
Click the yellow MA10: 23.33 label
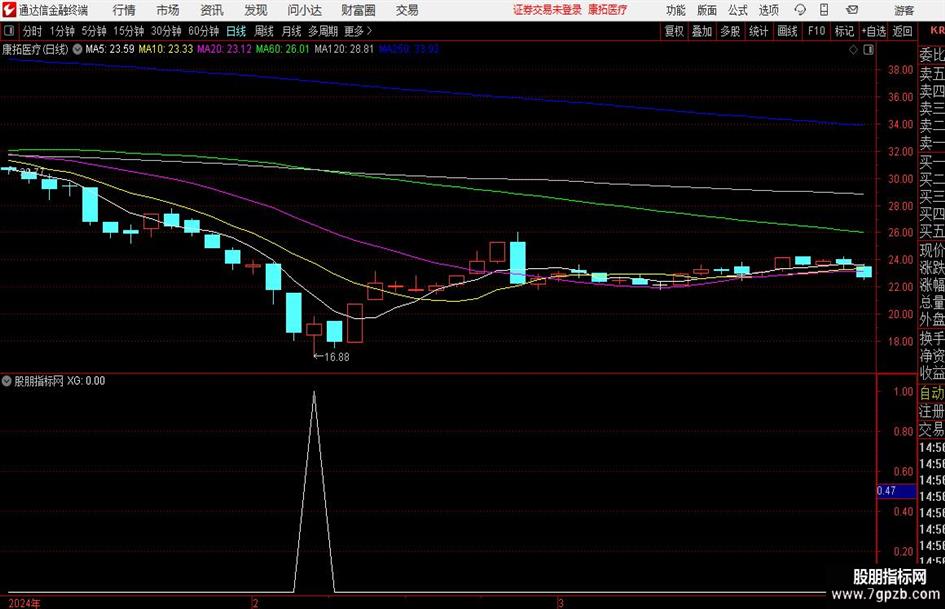(x=166, y=49)
